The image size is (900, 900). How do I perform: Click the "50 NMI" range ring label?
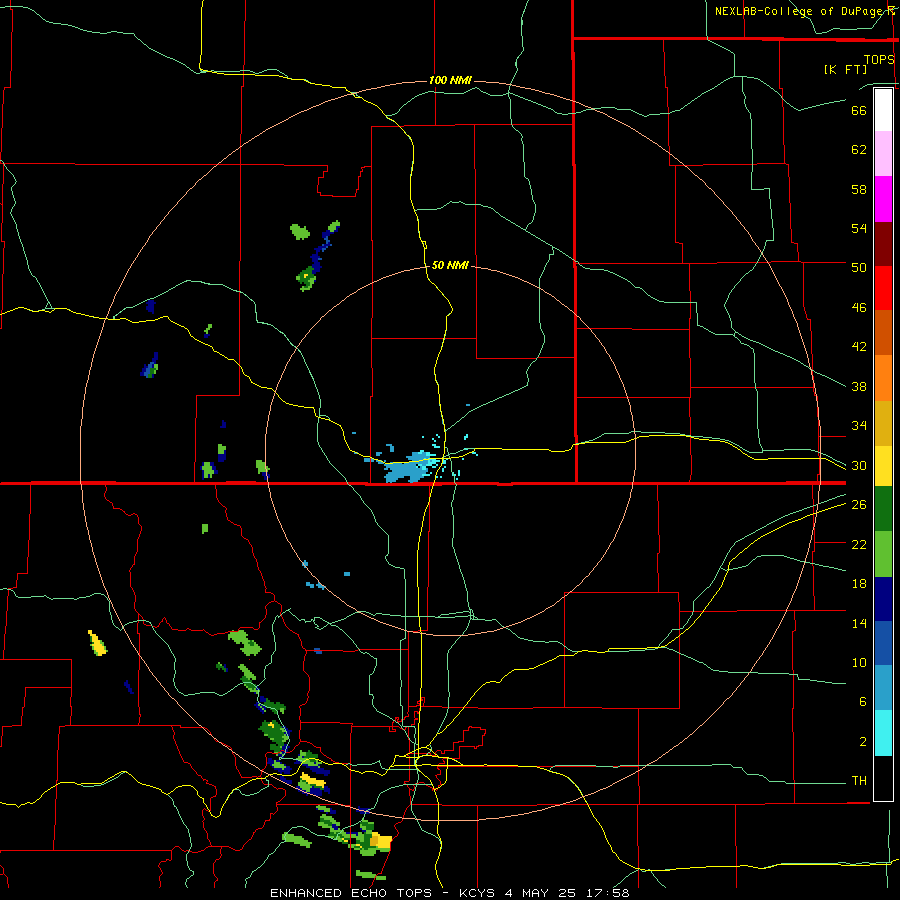click(450, 265)
